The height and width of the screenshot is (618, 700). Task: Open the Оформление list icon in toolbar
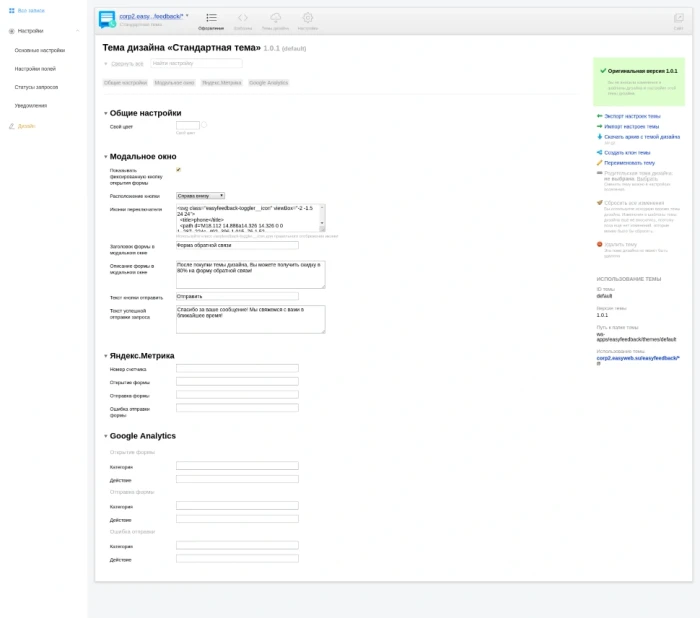[x=211, y=18]
